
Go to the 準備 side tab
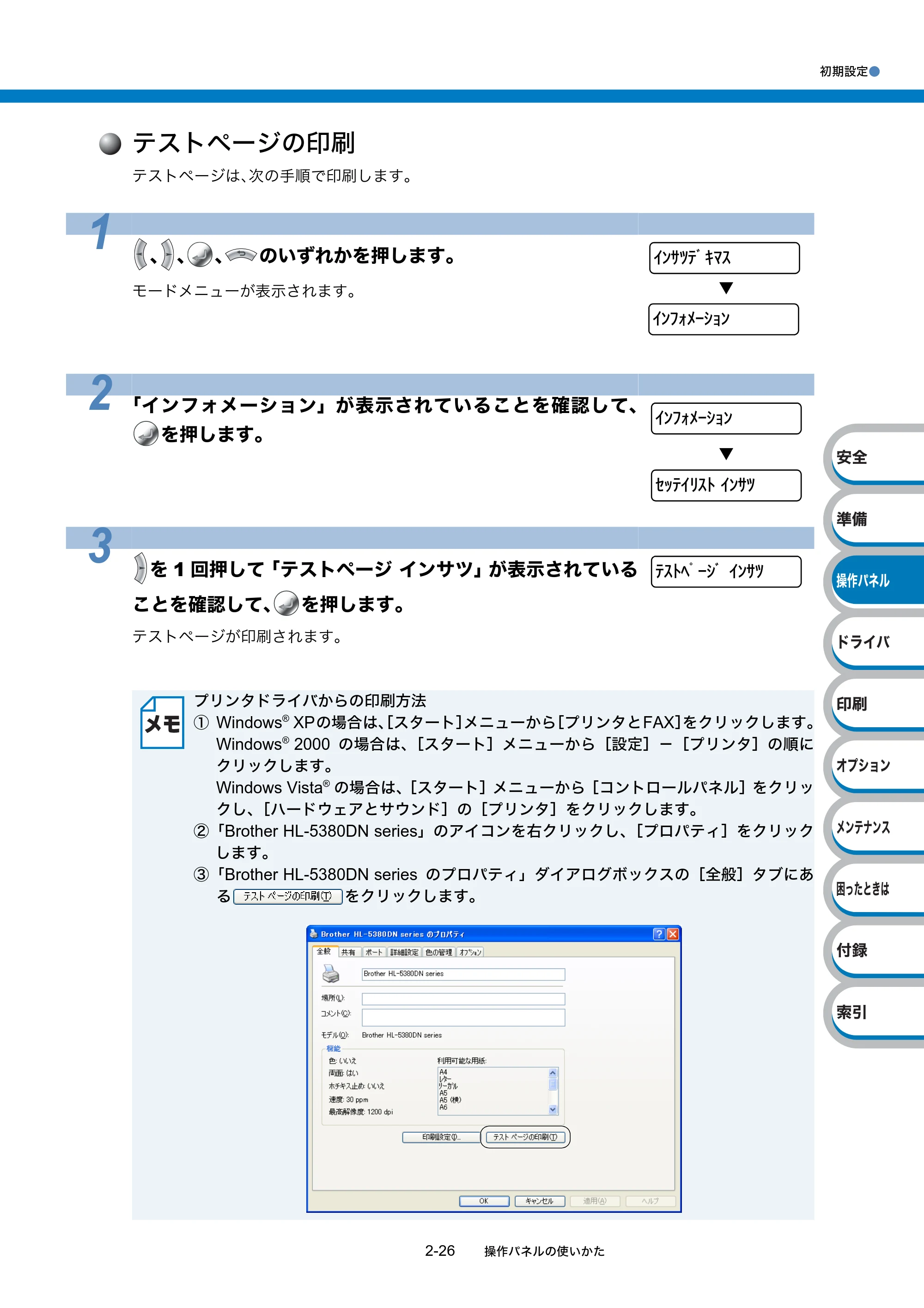click(877, 519)
